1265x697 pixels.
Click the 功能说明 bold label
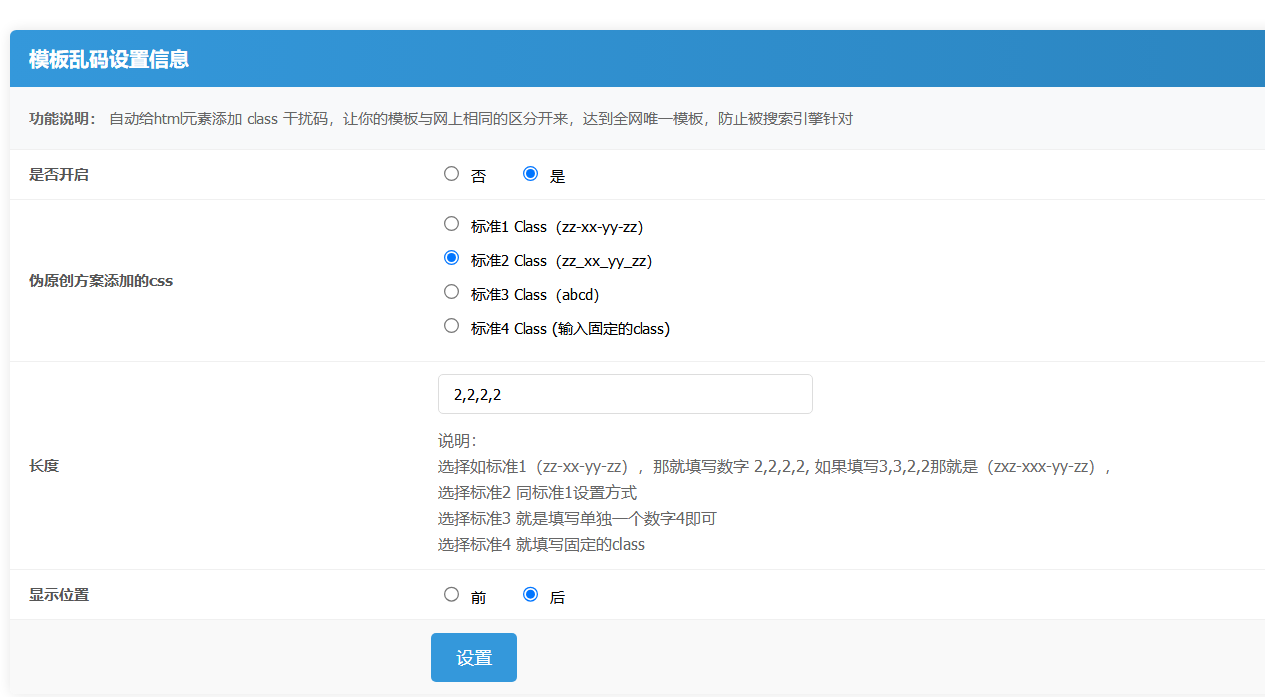[x=63, y=119]
